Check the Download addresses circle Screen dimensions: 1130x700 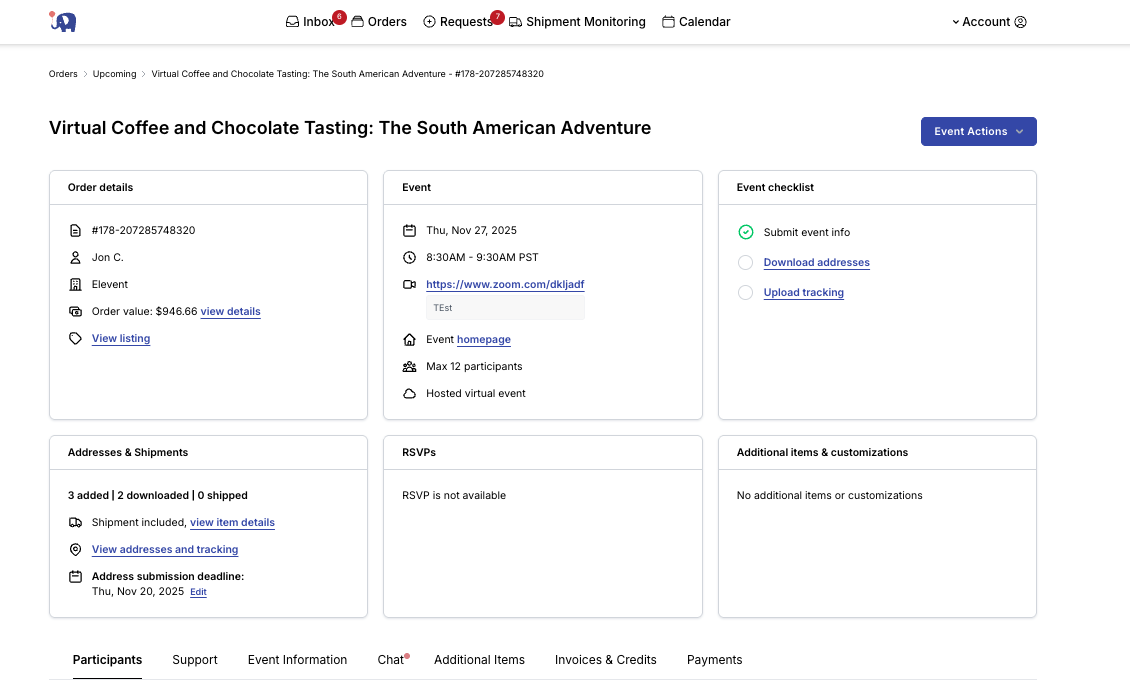pos(745,263)
